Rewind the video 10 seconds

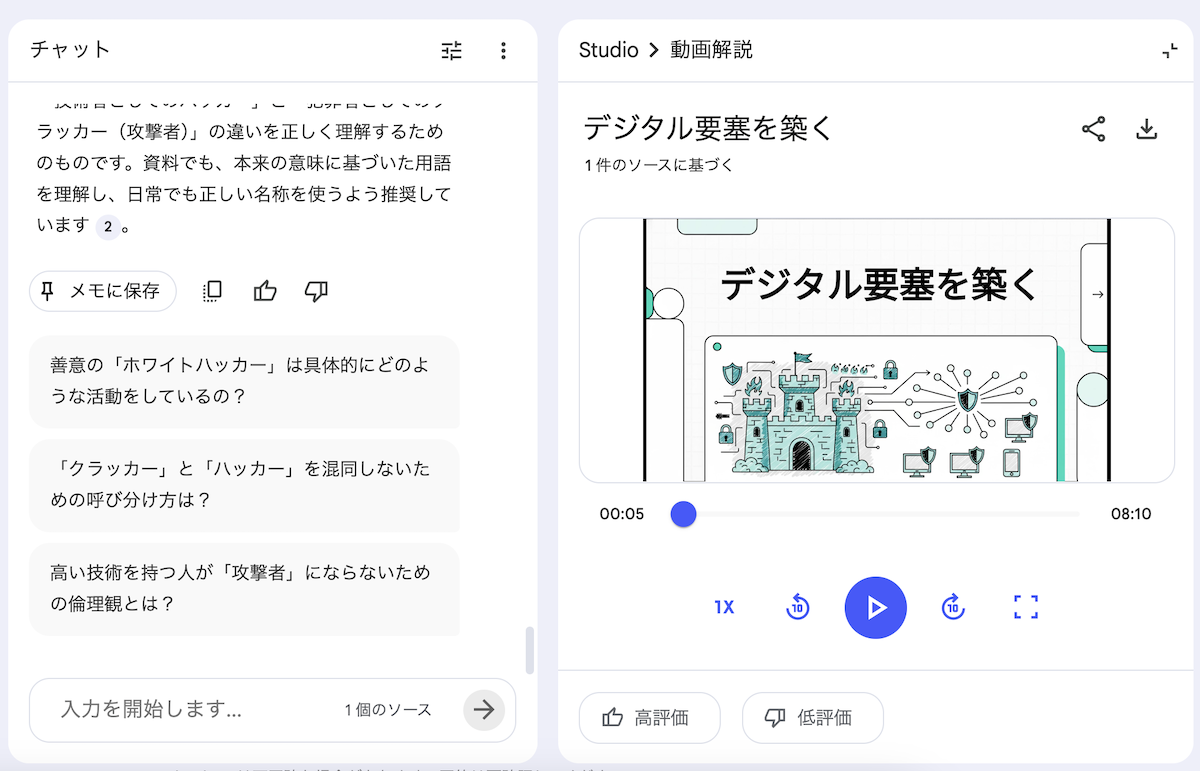[x=797, y=607]
